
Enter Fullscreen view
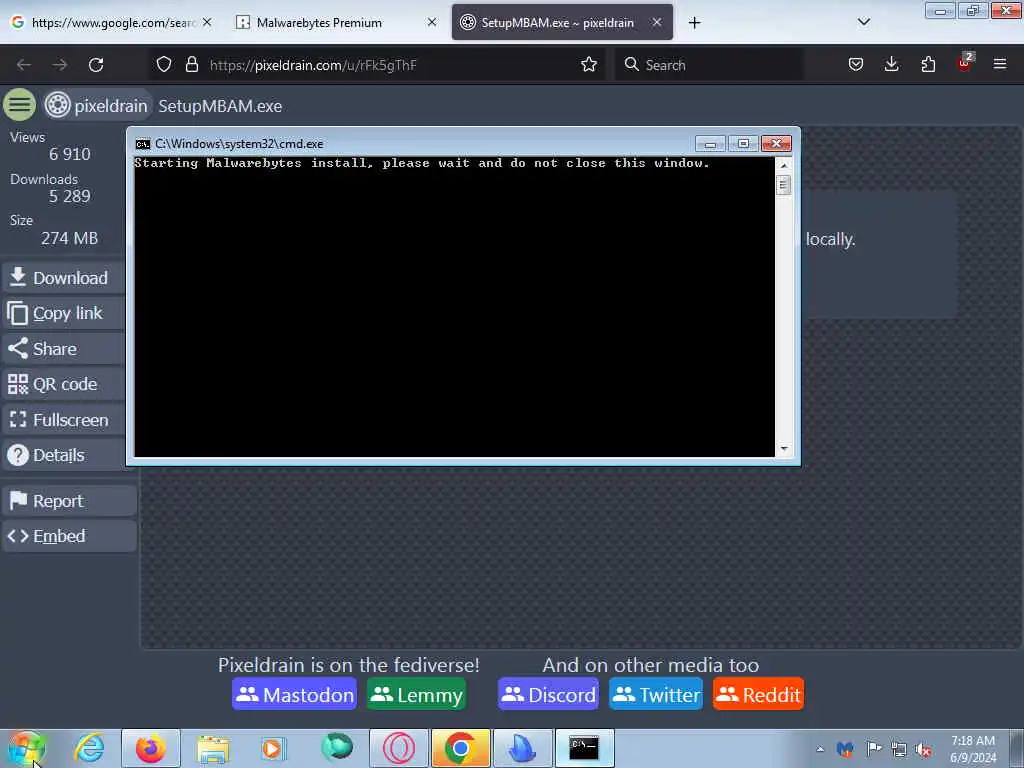pos(63,419)
